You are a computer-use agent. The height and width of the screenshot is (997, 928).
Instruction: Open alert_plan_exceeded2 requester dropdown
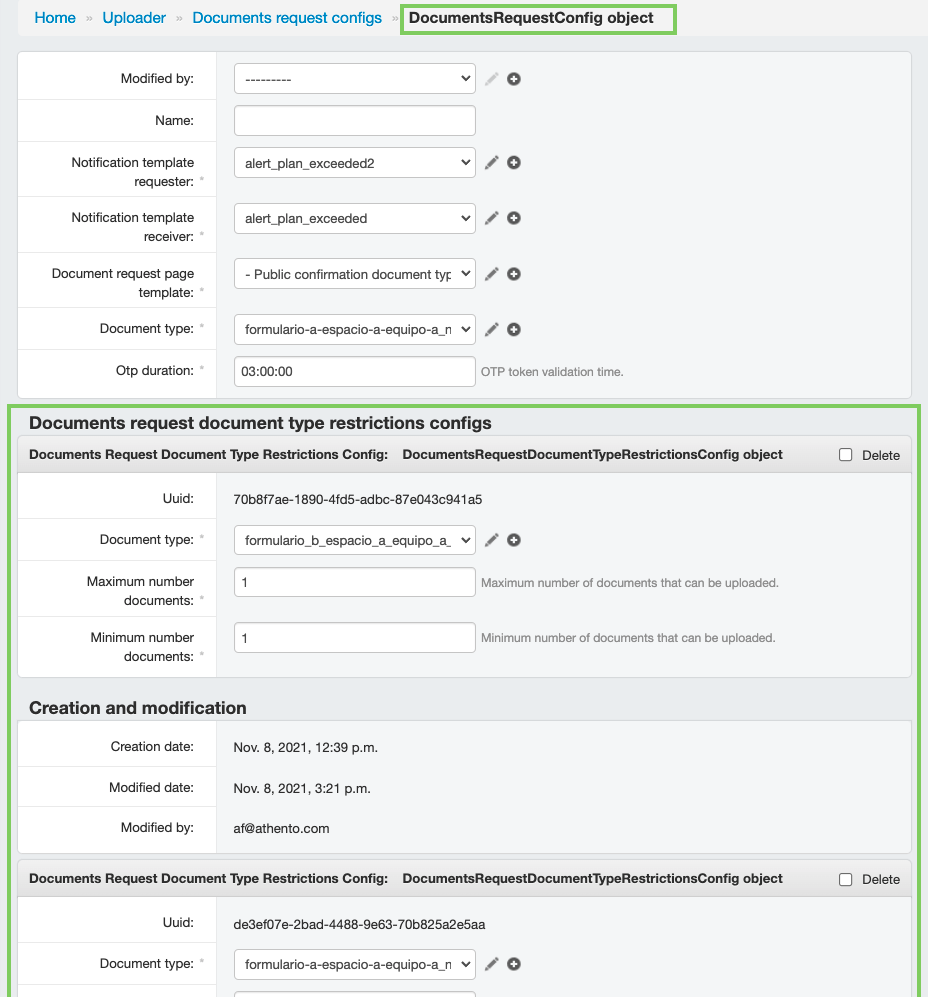point(354,162)
